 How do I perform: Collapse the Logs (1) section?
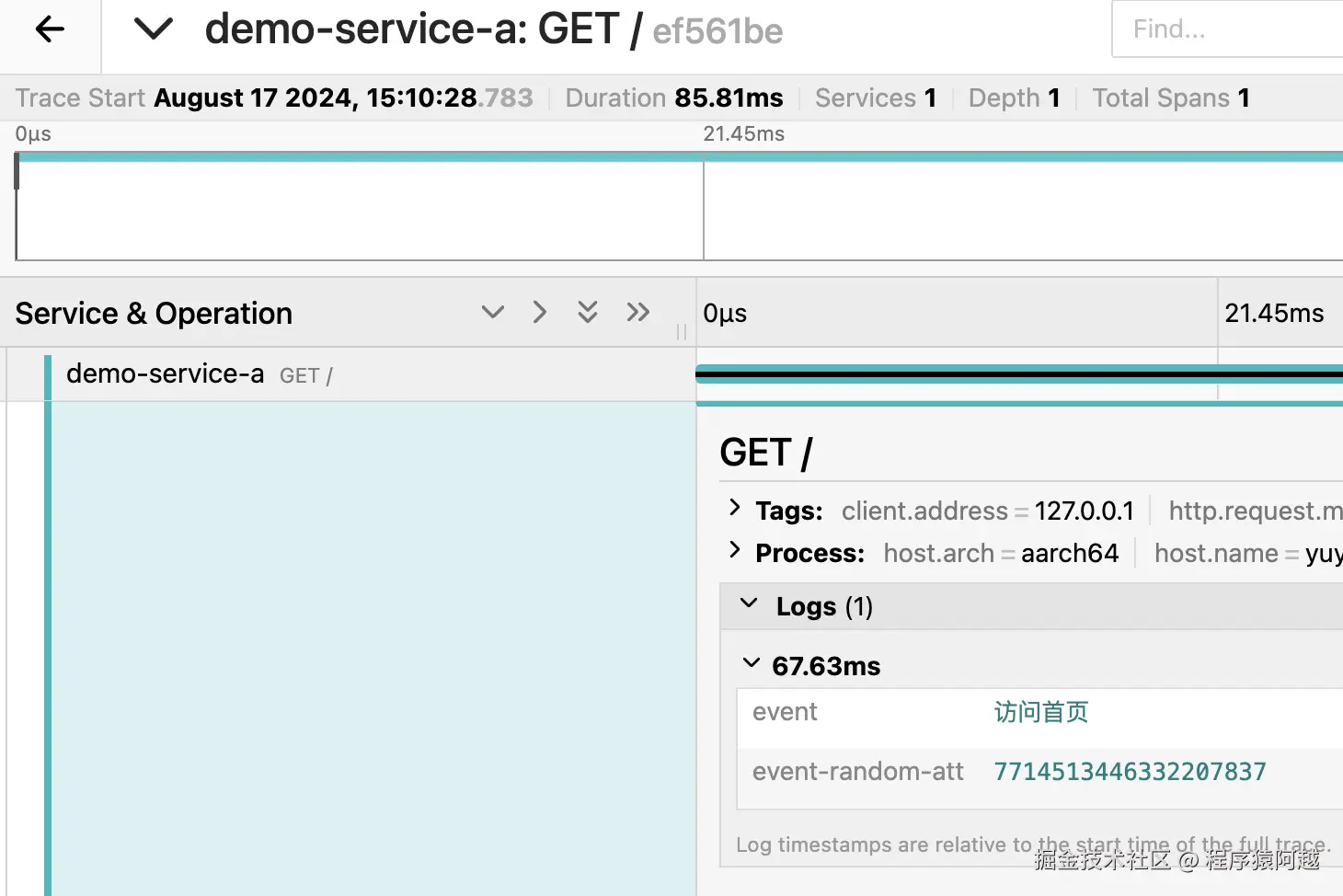[749, 604]
